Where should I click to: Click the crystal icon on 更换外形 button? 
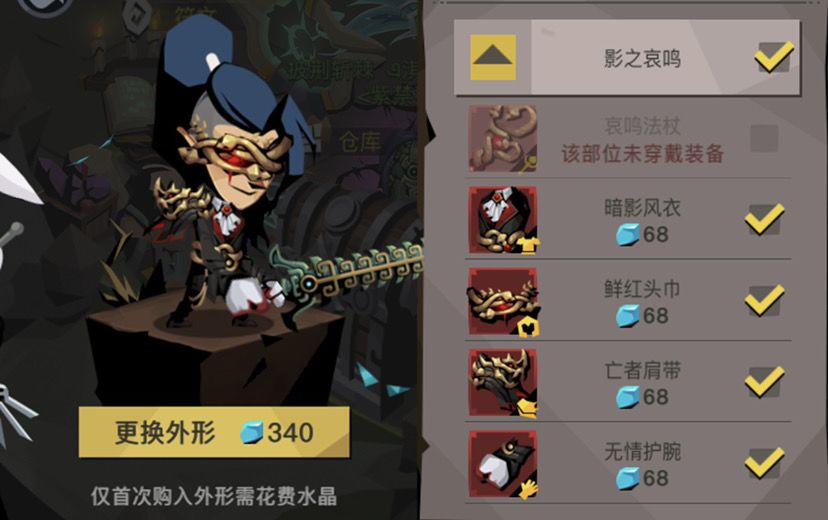[252, 432]
